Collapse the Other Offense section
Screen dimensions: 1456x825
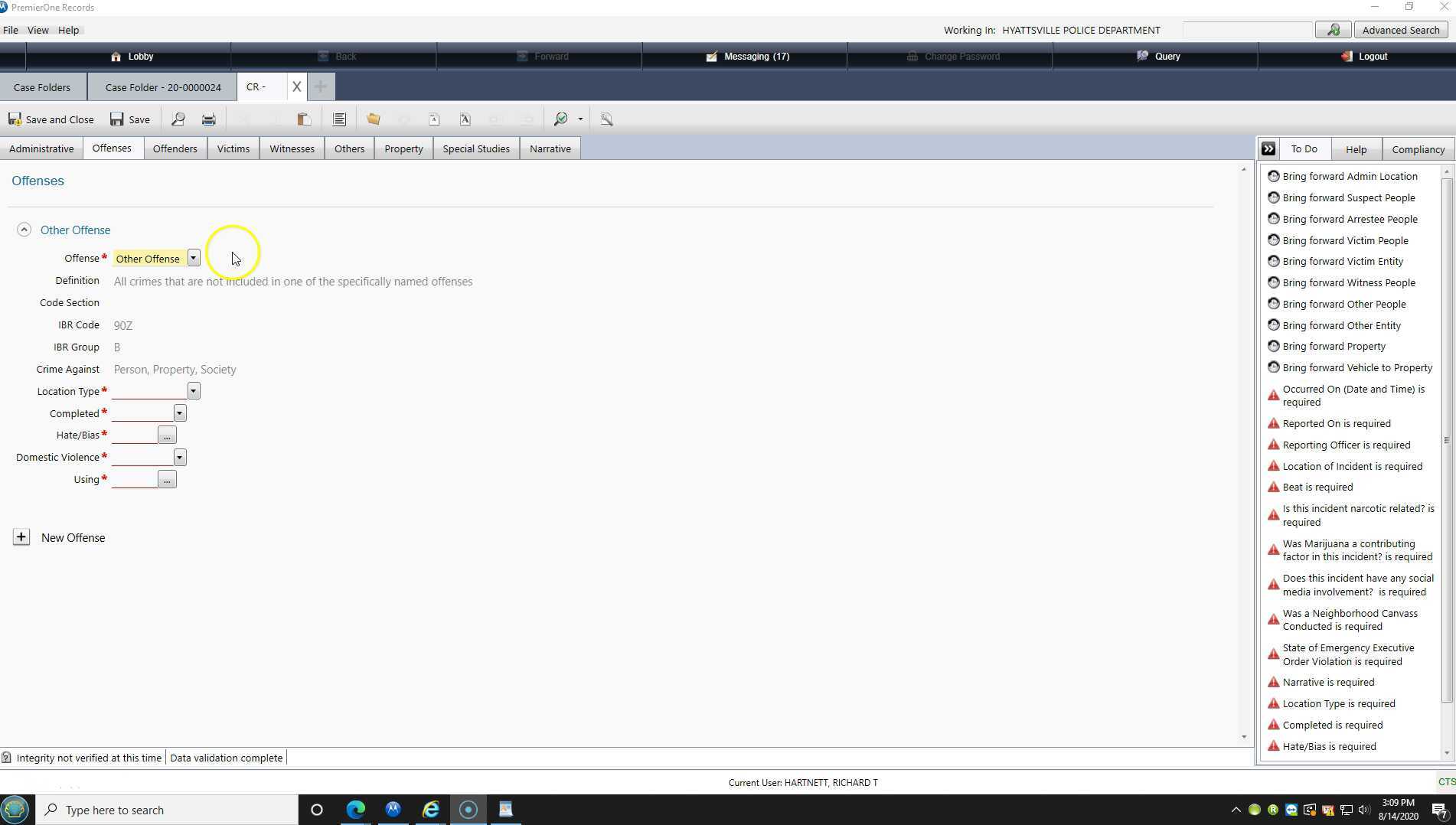(x=24, y=230)
